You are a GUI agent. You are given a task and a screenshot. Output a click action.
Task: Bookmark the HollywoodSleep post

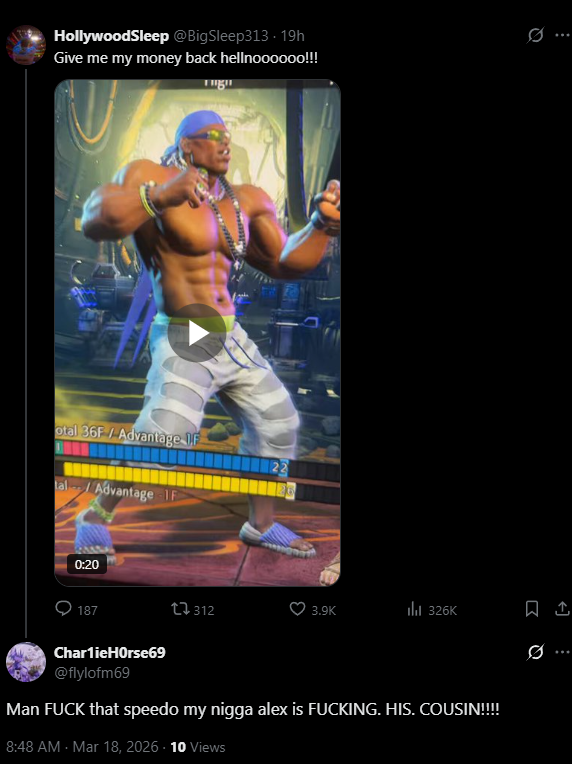click(x=532, y=609)
